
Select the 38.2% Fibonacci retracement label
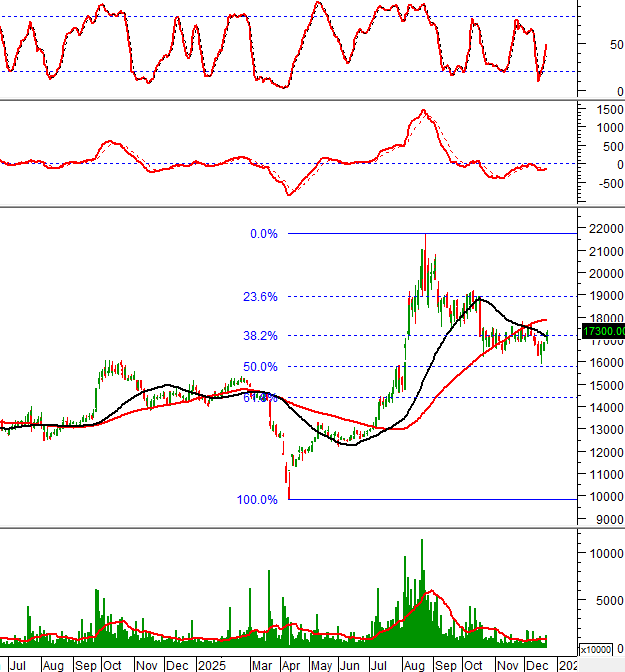[259, 336]
